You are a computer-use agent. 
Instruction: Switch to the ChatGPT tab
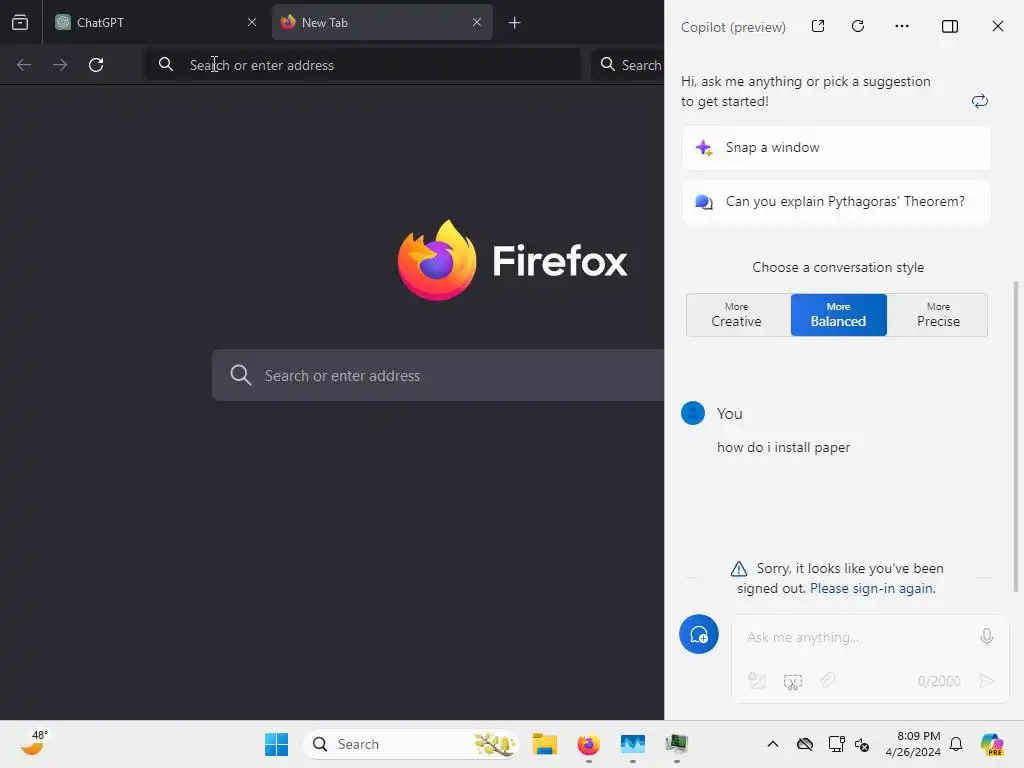[155, 22]
